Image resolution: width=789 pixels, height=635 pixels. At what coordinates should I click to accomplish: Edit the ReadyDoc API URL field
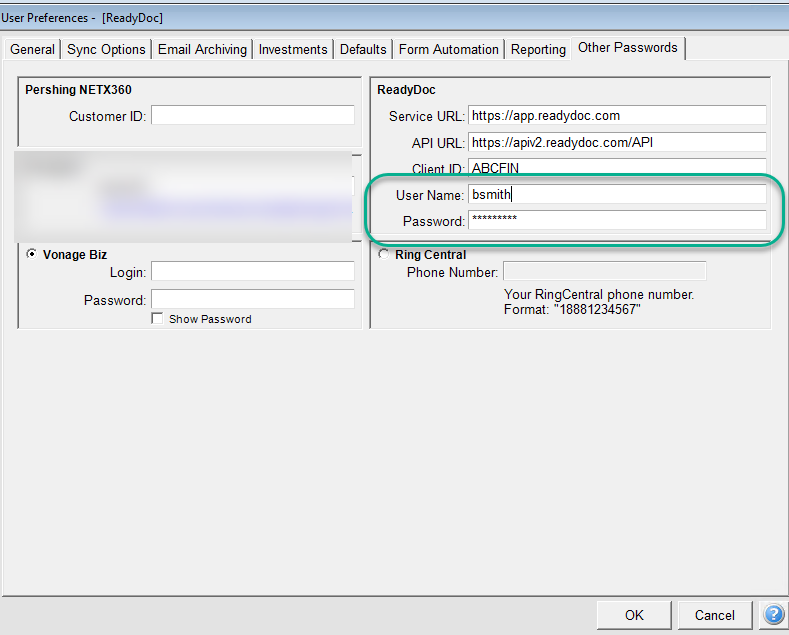[x=617, y=142]
